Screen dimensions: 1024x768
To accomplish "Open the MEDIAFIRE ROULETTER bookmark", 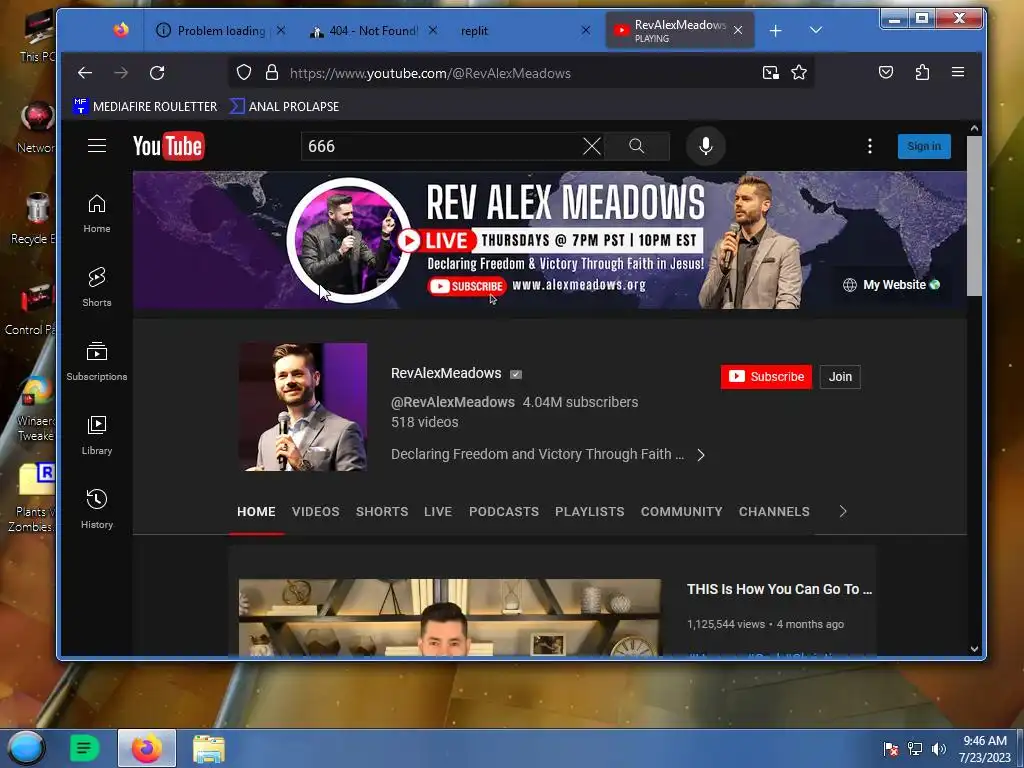I will click(145, 106).
